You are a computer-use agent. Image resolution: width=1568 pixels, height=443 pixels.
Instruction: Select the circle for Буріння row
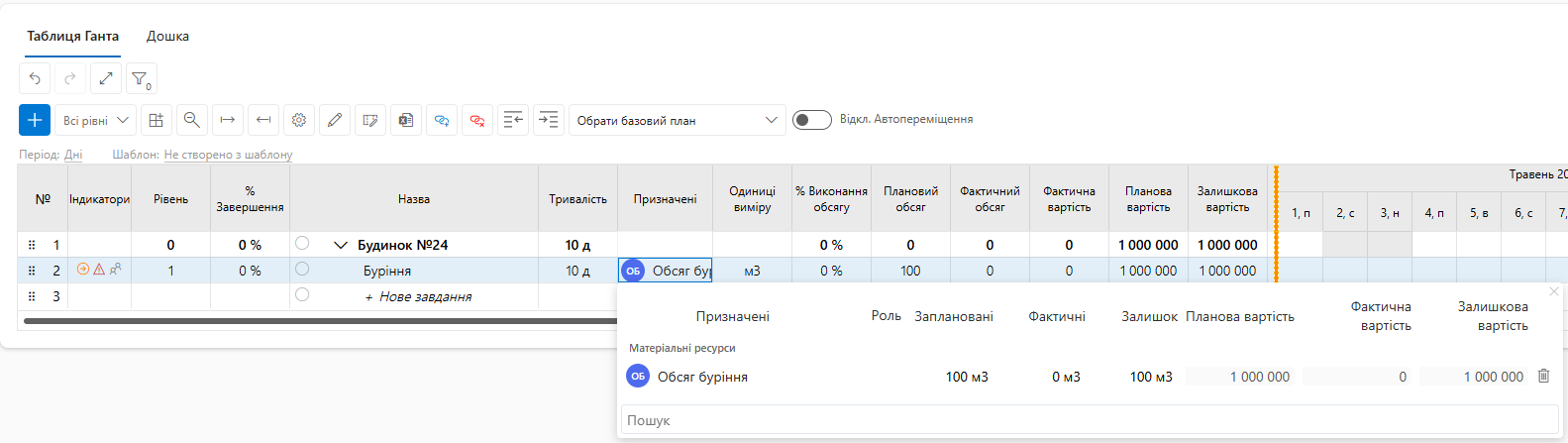coord(302,269)
